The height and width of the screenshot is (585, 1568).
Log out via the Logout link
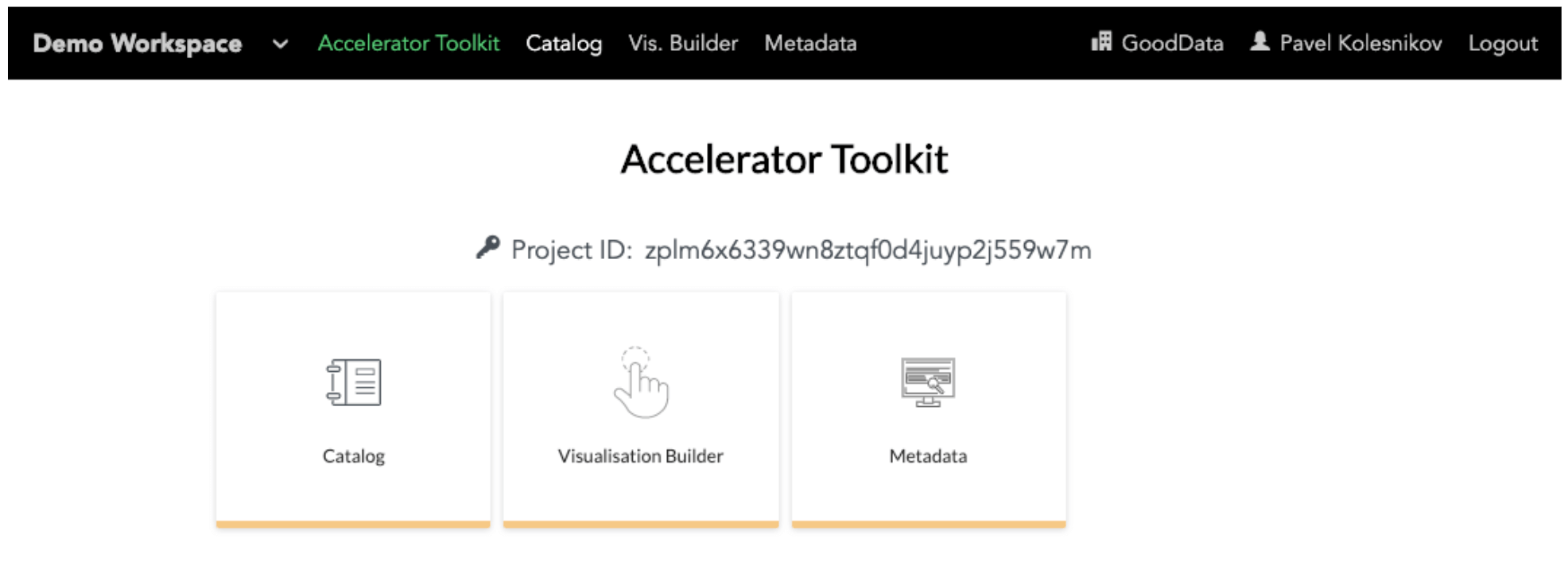tap(1502, 44)
